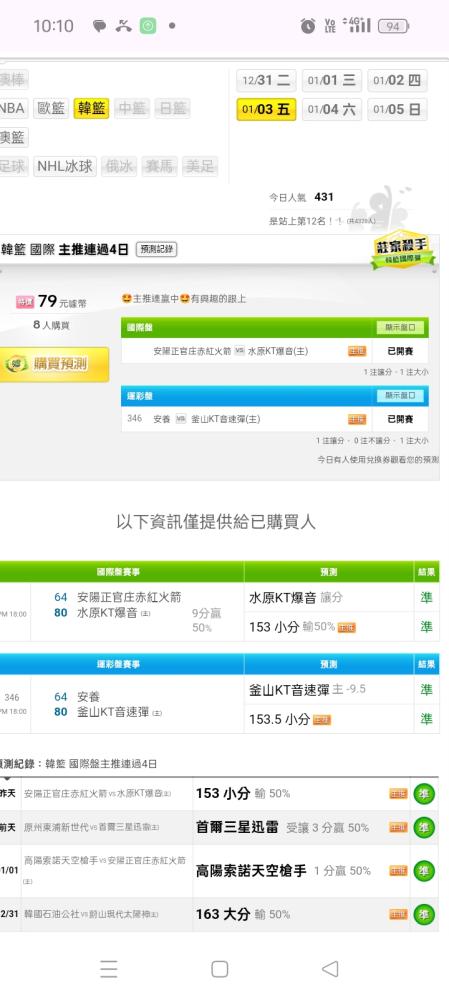Click the 購買預測 button
Screen dimensions: 449x1000
[54, 364]
